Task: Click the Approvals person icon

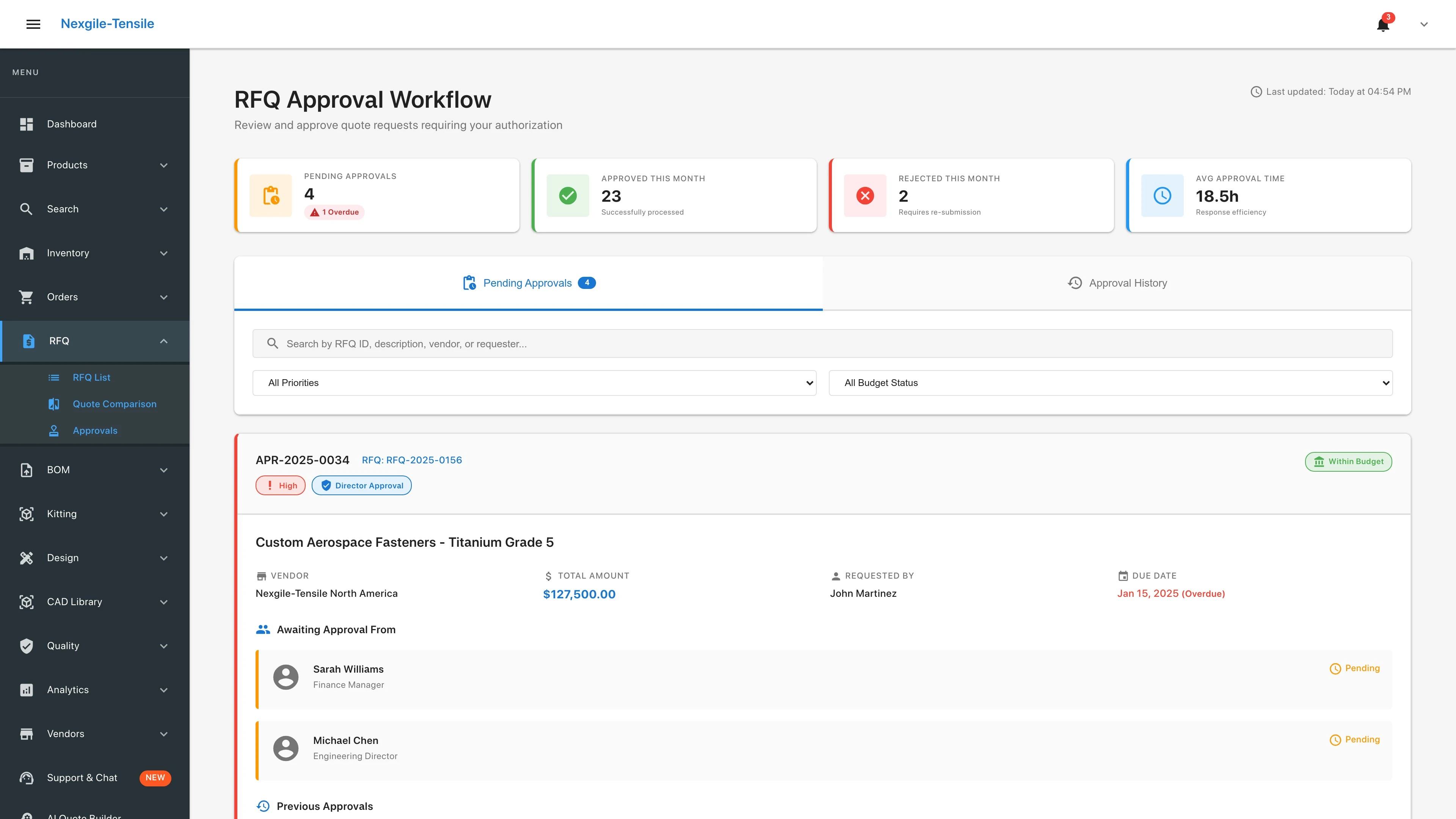Action: (x=54, y=430)
